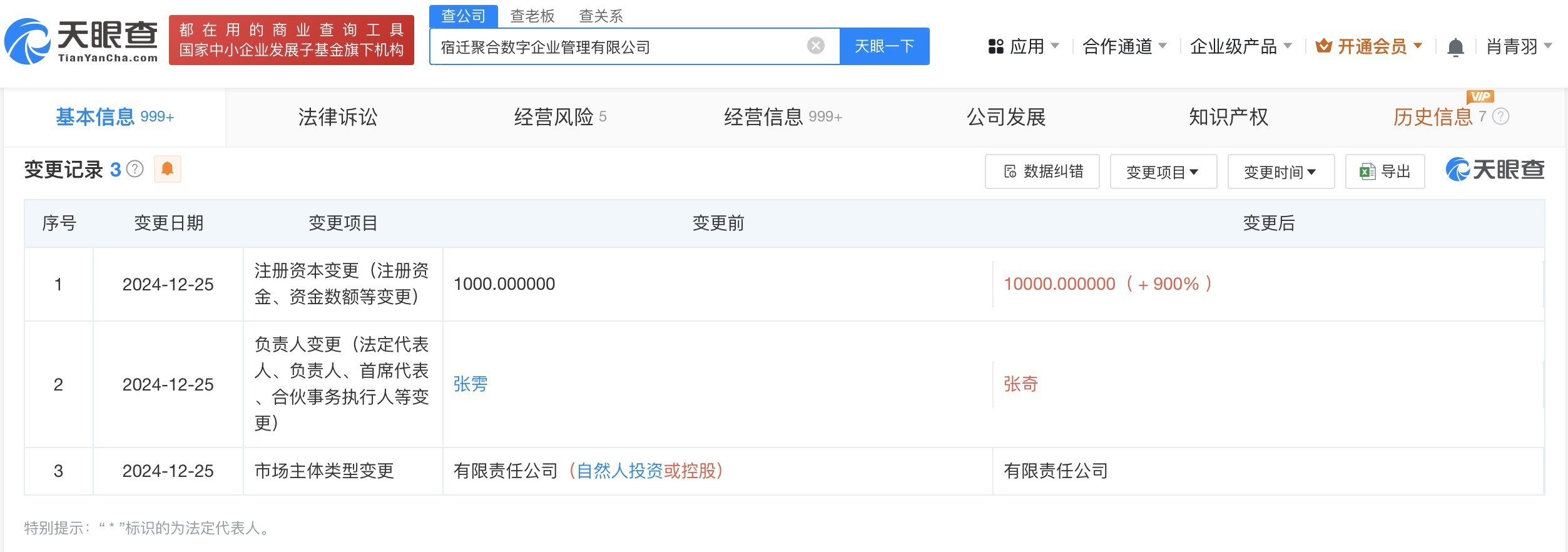
Task: Open the notifications bell icon
Action: [x=1455, y=47]
